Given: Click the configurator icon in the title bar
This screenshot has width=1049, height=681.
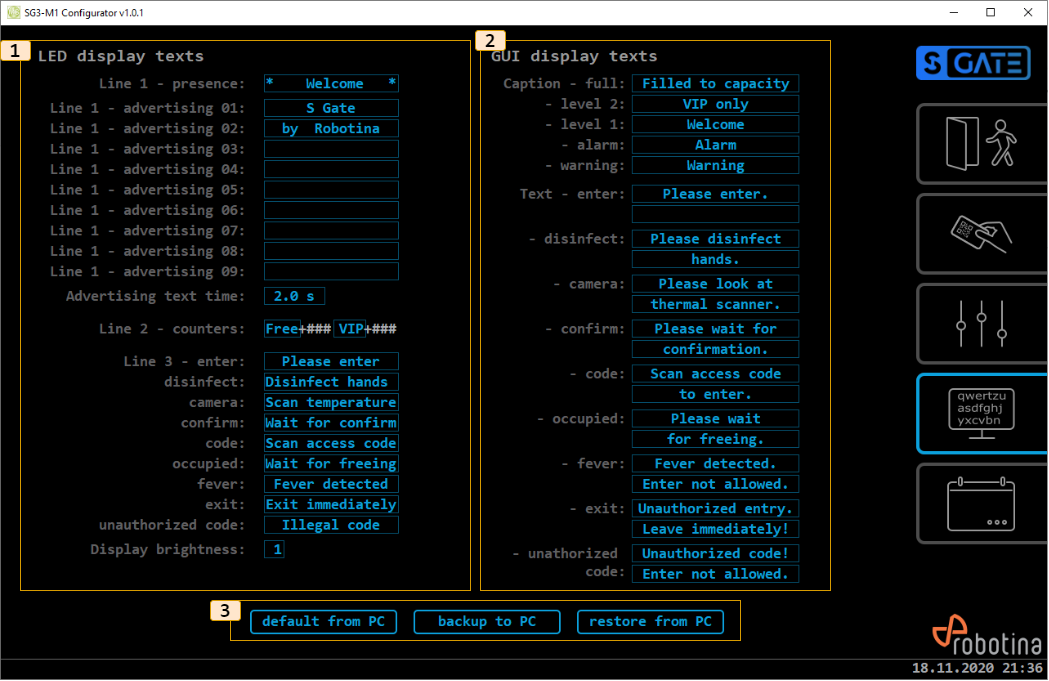Looking at the screenshot, I should 12,12.
